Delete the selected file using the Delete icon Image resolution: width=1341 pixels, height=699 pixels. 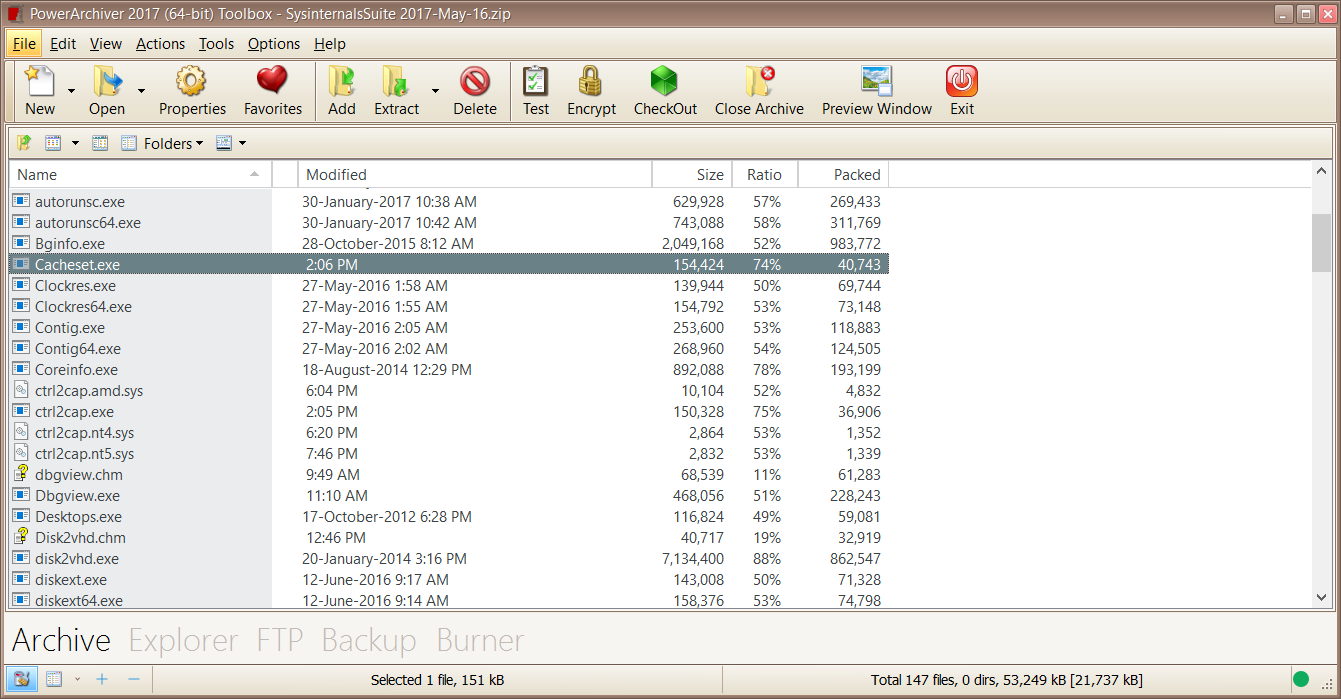click(x=475, y=81)
